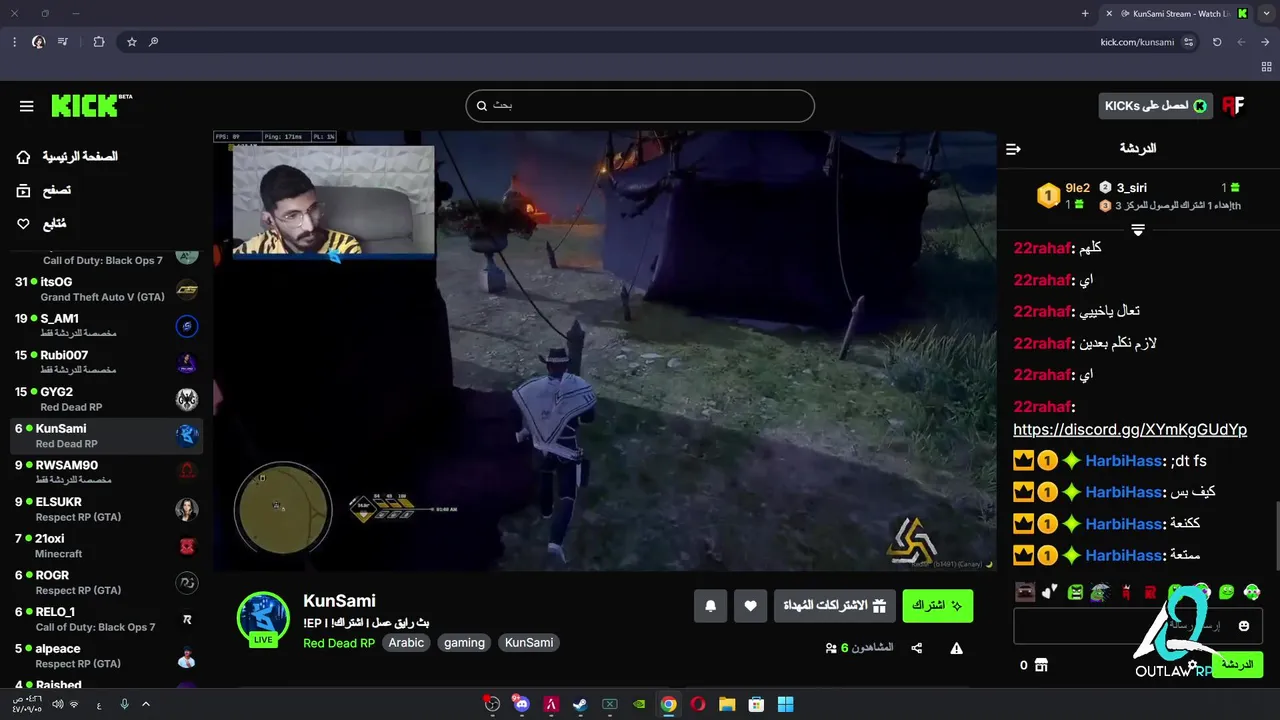
Task: Insert the Pepe umbrella emote
Action: coord(1100,592)
